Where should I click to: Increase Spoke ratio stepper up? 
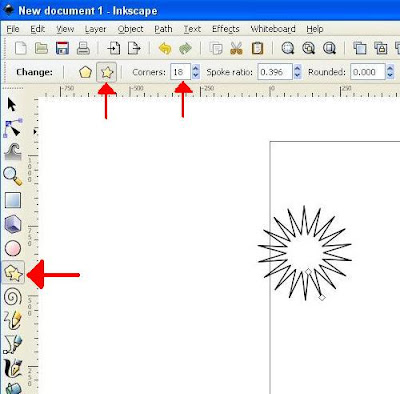tap(298, 68)
